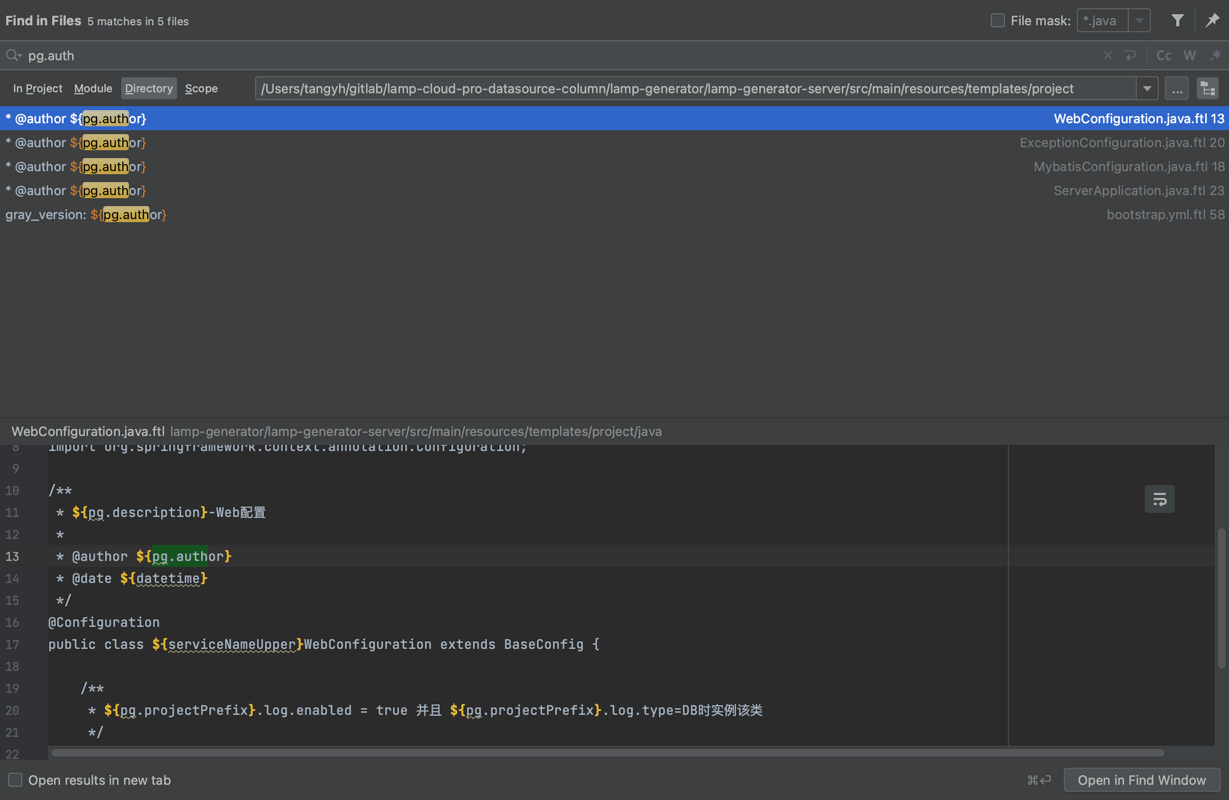Select the Scope tab
Image resolution: width=1229 pixels, height=800 pixels.
[201, 89]
